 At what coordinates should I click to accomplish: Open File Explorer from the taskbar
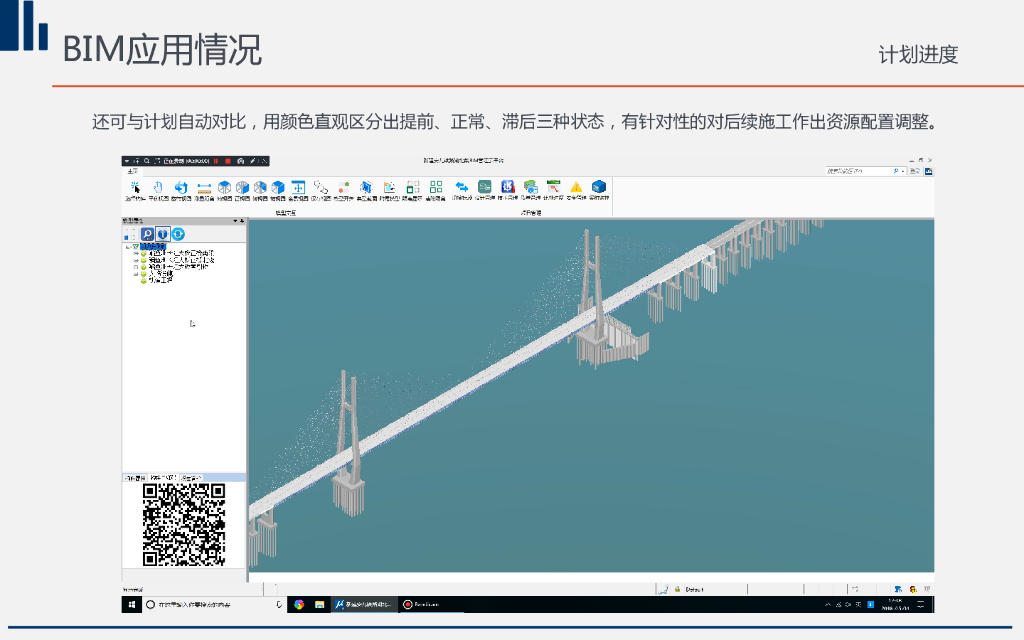[x=319, y=605]
